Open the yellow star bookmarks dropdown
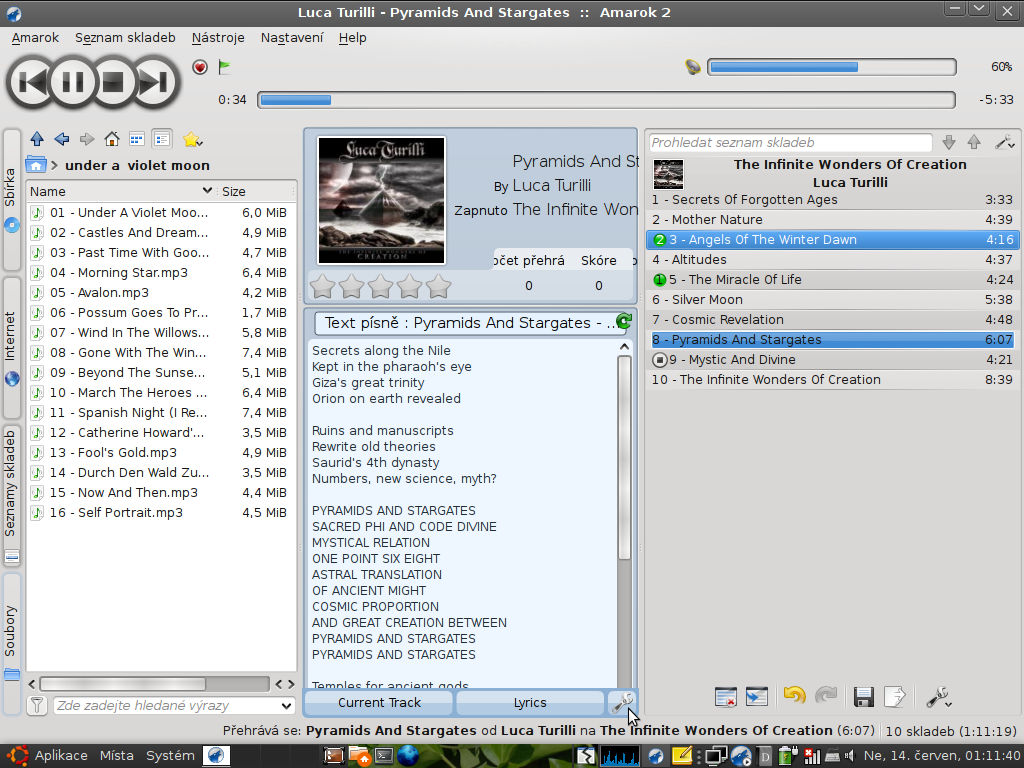The image size is (1024, 768). click(x=193, y=139)
